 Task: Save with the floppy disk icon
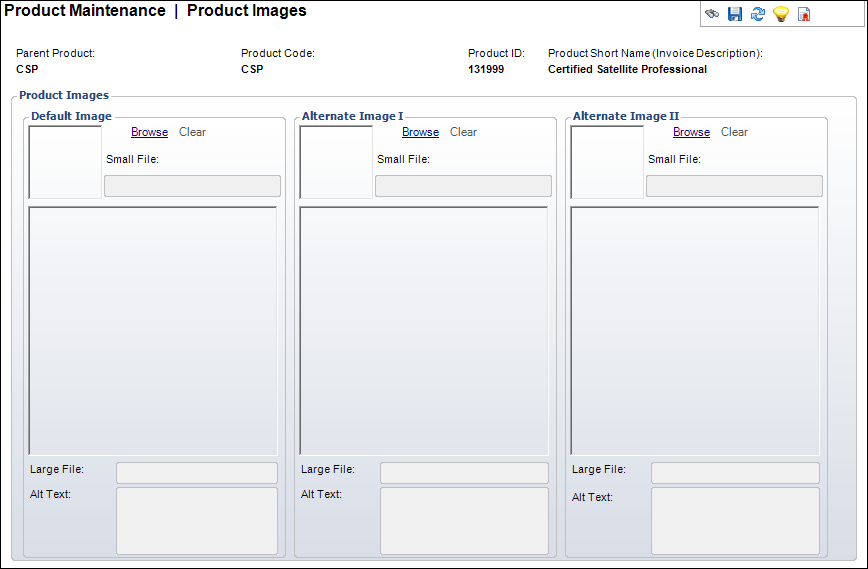735,14
